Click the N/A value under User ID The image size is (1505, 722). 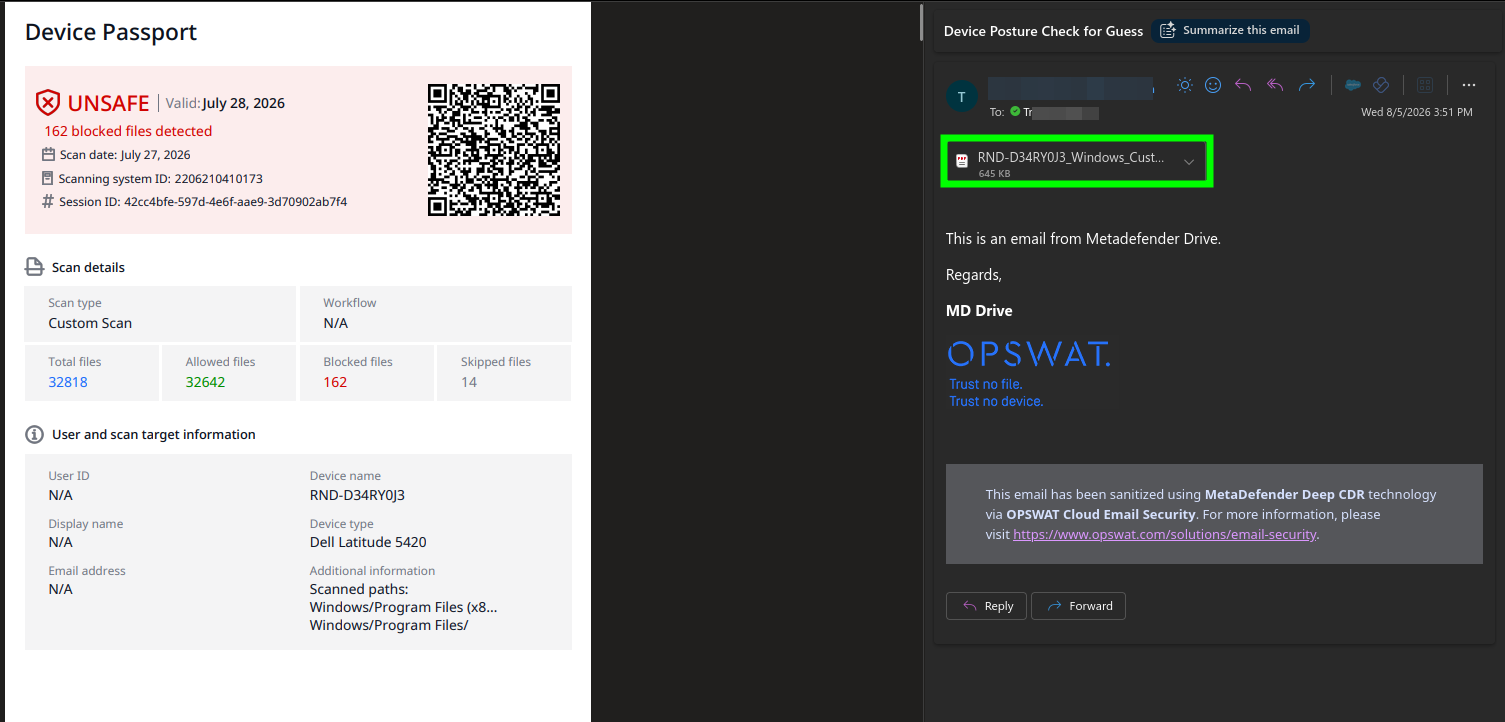pyautogui.click(x=61, y=495)
